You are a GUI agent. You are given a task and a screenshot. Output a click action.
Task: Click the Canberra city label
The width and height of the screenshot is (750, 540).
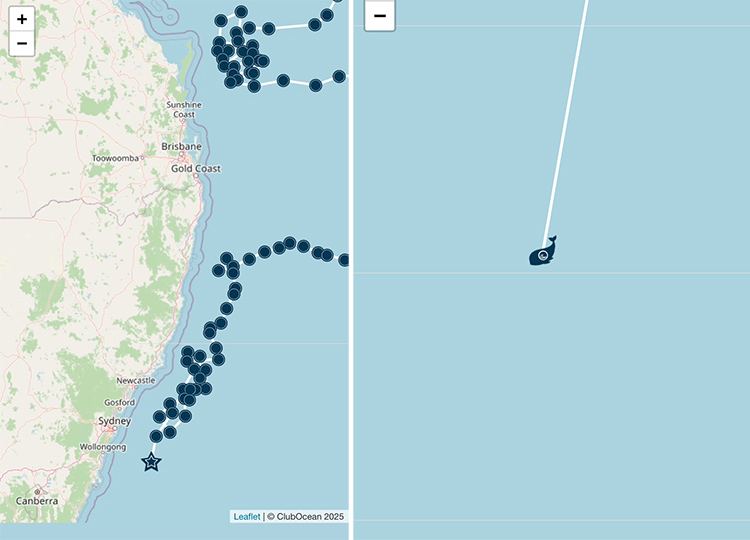(x=36, y=500)
